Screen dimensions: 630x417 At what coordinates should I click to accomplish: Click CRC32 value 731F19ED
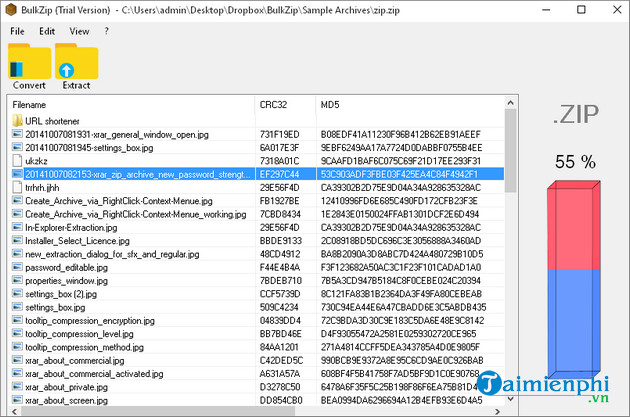point(279,135)
